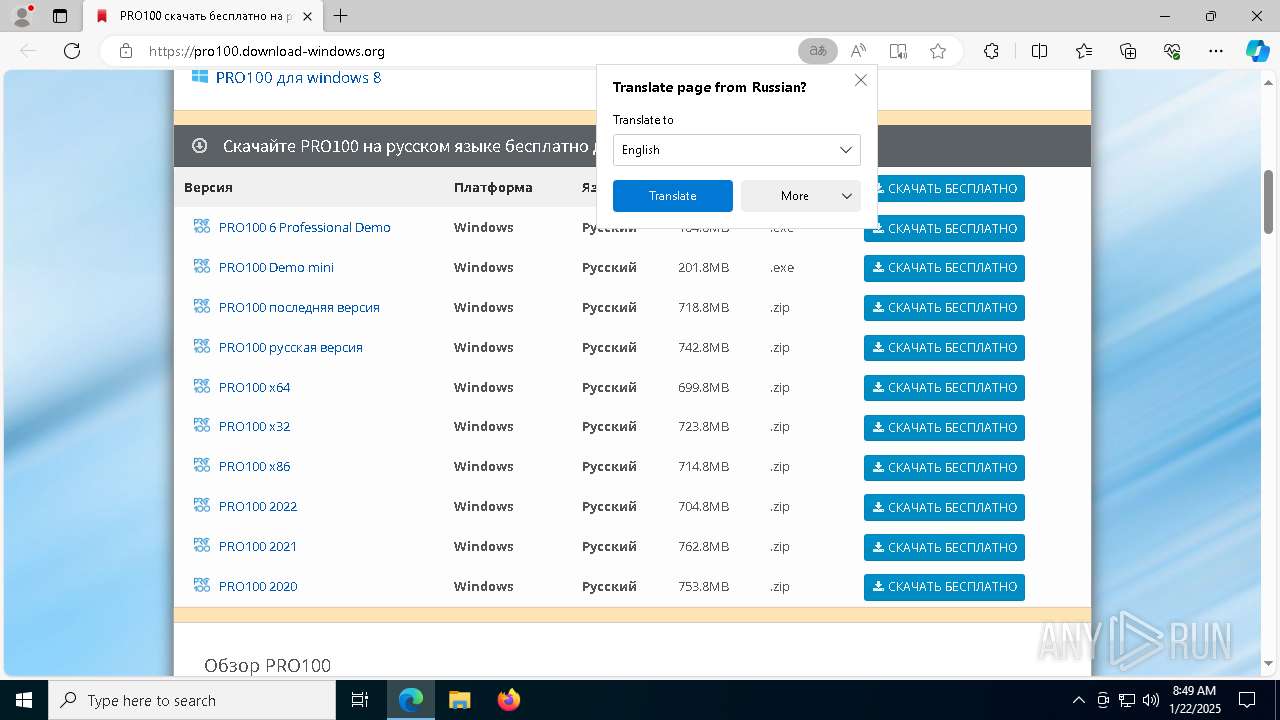The height and width of the screenshot is (720, 1280).
Task: Expand the More options dropdown
Action: 801,196
